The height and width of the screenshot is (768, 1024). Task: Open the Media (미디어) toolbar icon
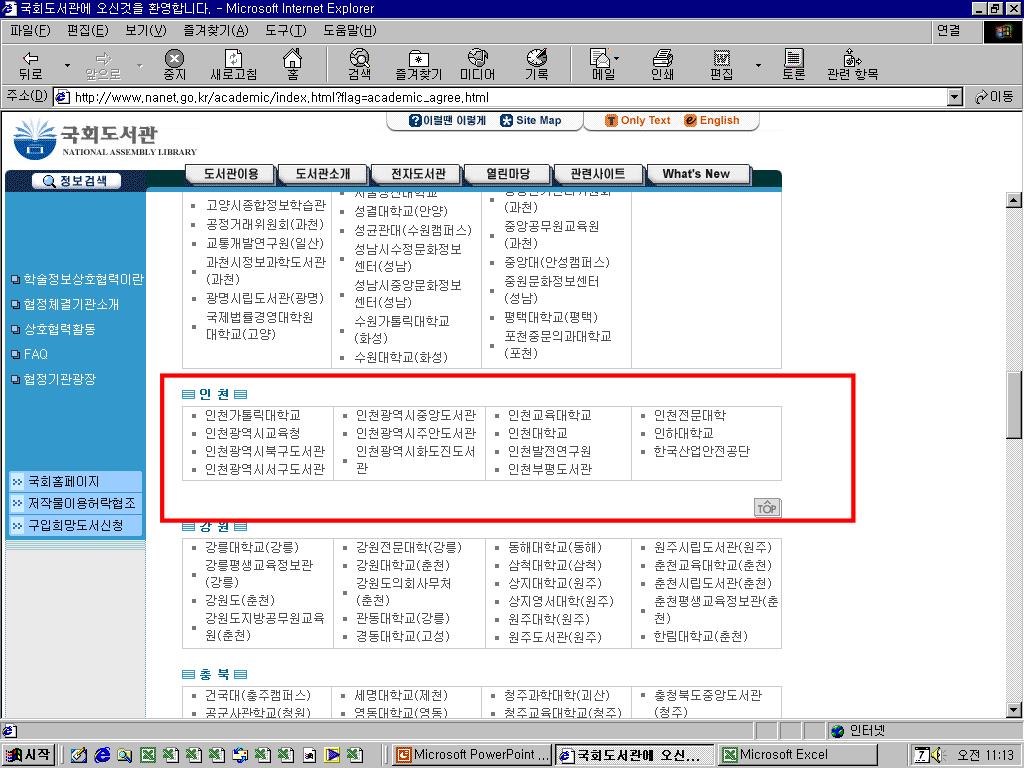click(477, 65)
